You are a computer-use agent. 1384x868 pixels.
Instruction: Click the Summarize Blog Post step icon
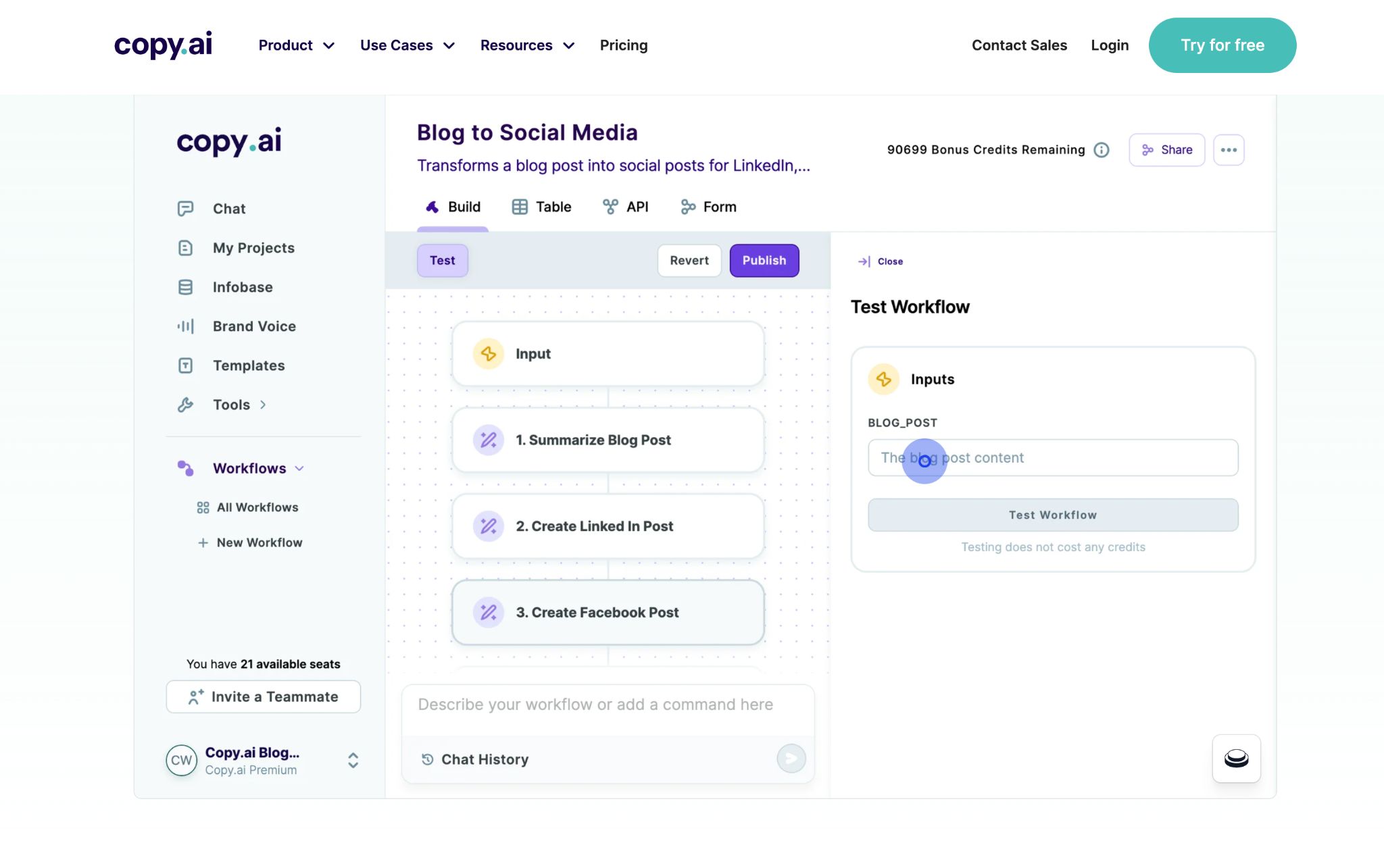487,439
